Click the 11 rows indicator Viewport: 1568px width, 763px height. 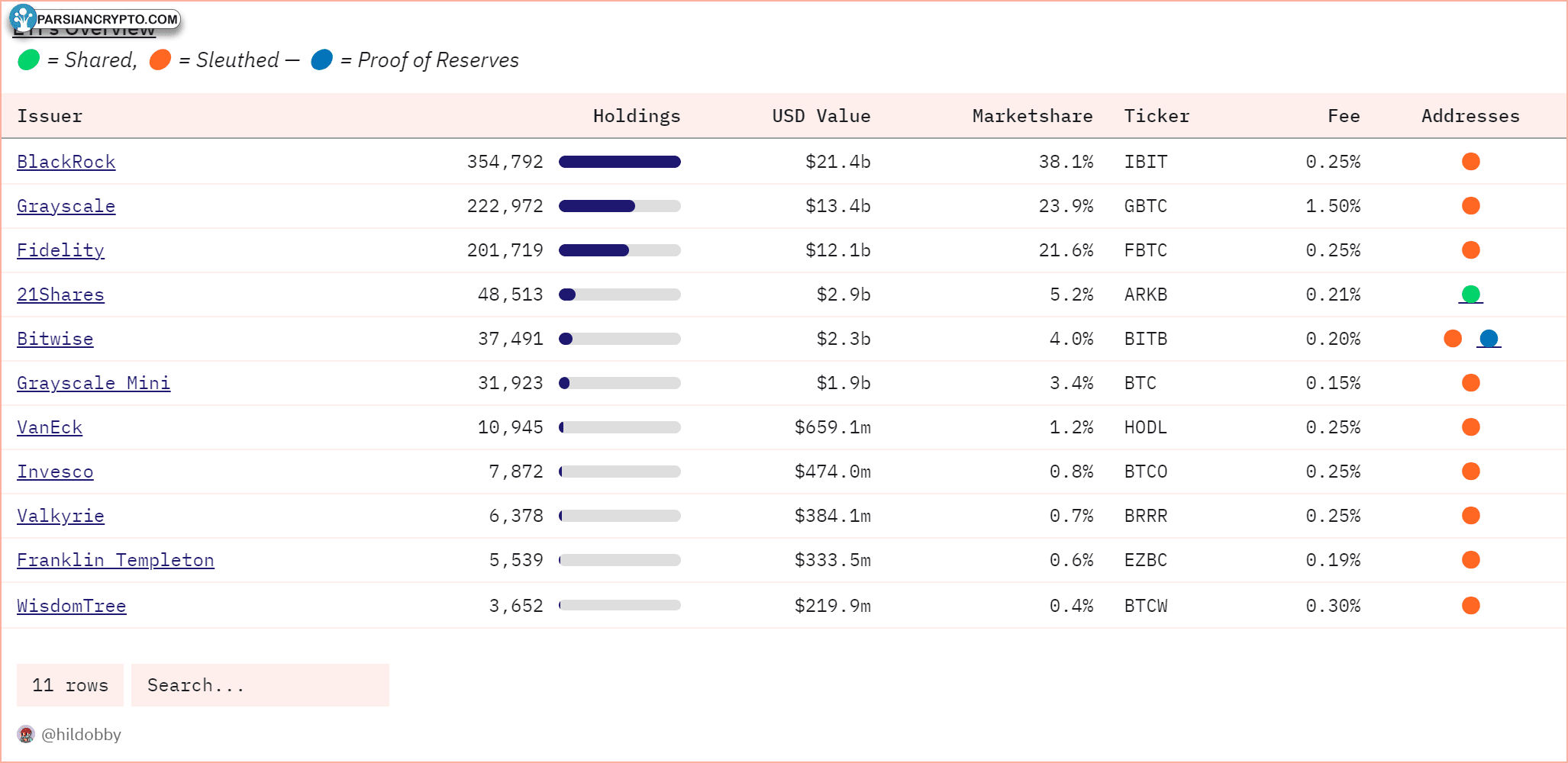[70, 685]
